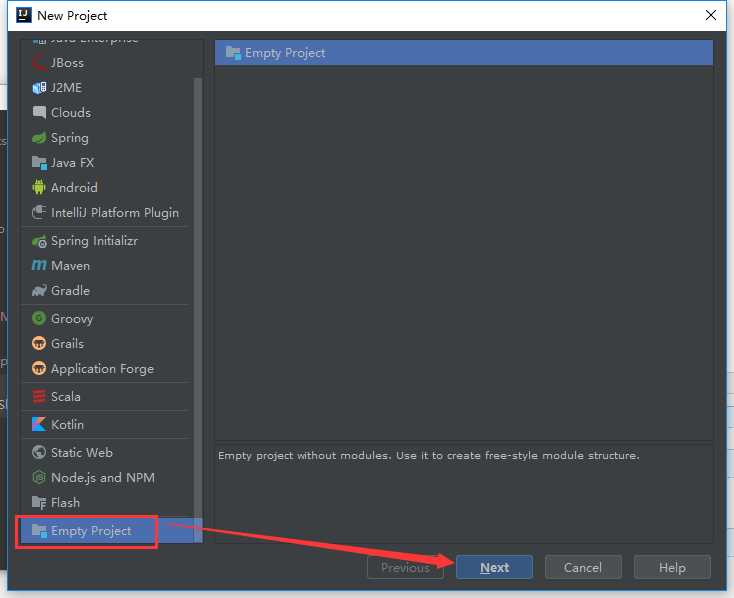Pick the Spring Initializr icon
This screenshot has height=598, width=734.
(39, 241)
